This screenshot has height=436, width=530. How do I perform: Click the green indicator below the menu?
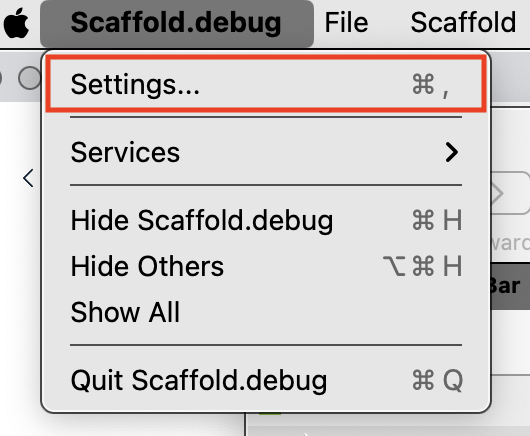pyautogui.click(x=270, y=414)
